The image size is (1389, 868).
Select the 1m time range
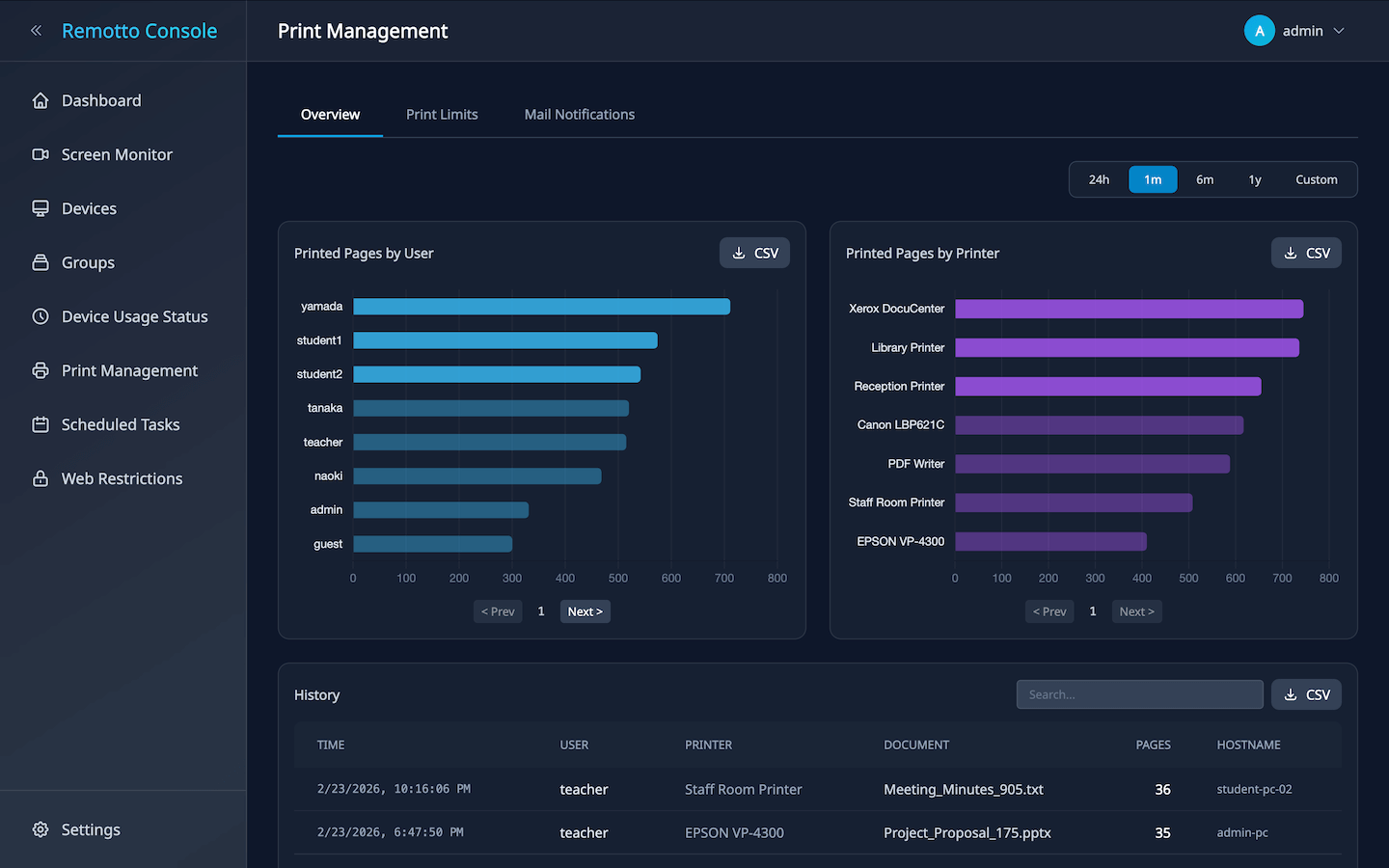click(x=1153, y=179)
